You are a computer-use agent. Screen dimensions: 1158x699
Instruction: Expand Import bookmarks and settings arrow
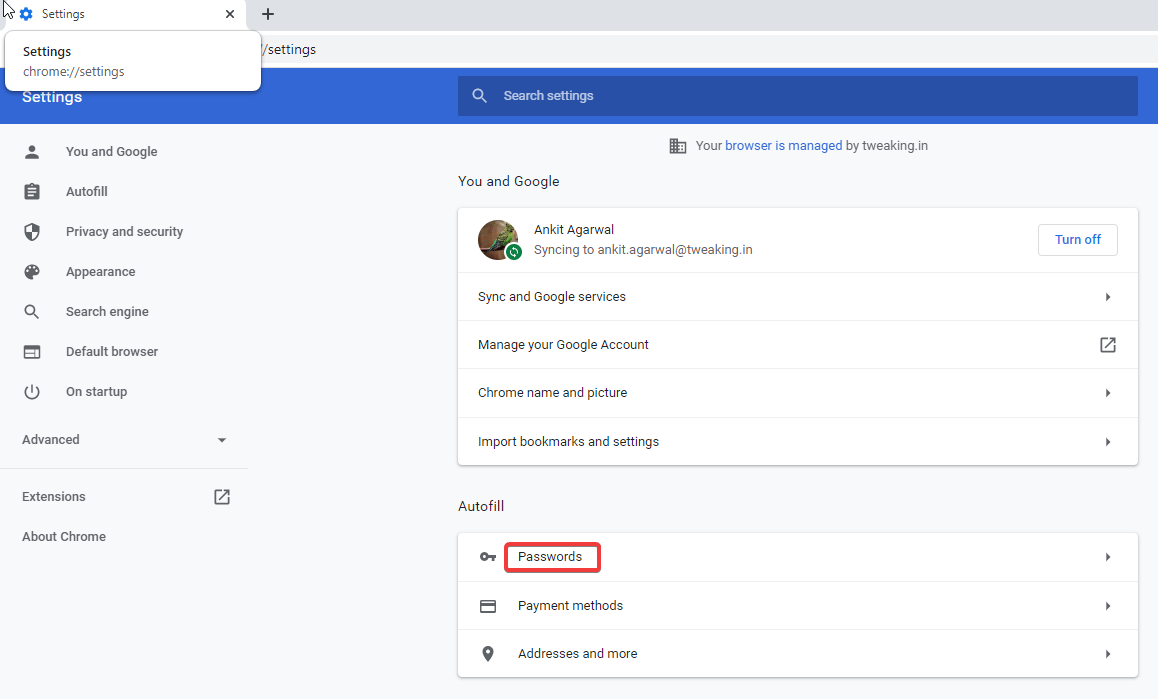tap(1108, 442)
